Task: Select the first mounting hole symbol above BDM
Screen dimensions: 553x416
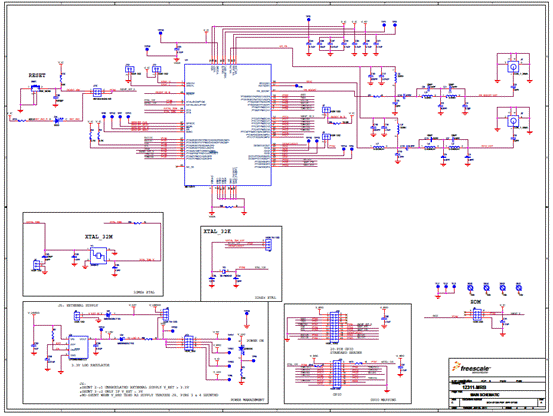Action: pos(470,288)
